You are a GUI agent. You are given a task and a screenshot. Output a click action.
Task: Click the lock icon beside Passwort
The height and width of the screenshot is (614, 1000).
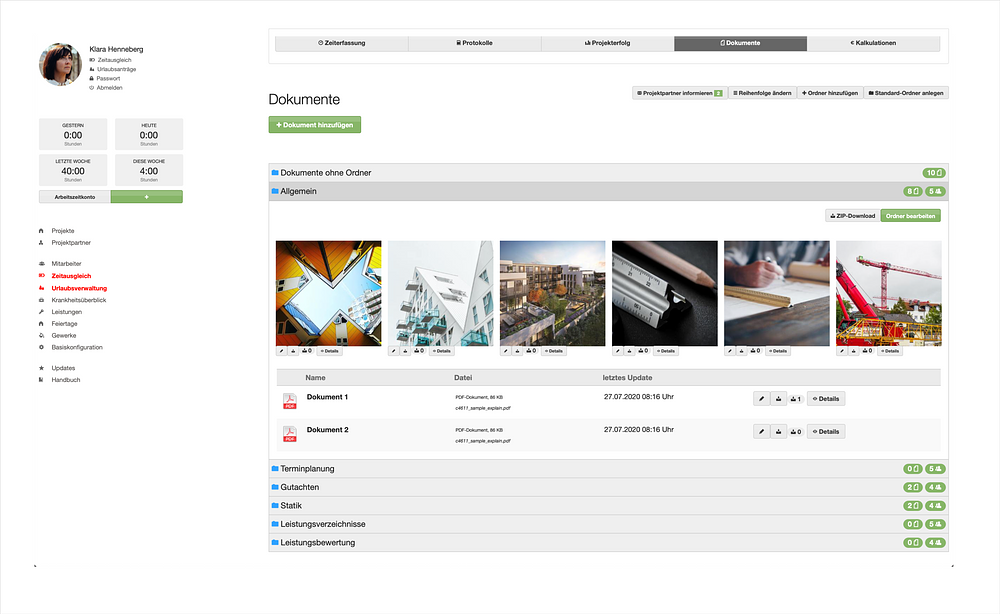pyautogui.click(x=92, y=78)
